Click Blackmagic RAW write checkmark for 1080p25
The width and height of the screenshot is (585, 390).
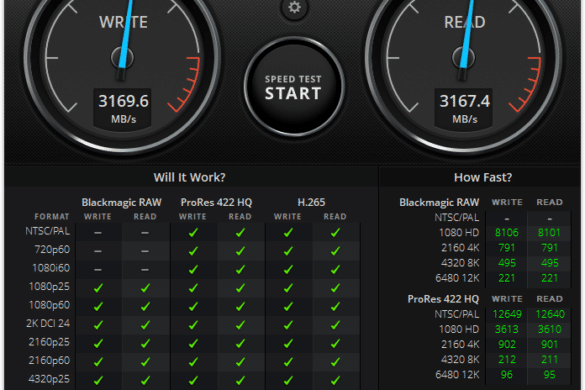tap(98, 288)
